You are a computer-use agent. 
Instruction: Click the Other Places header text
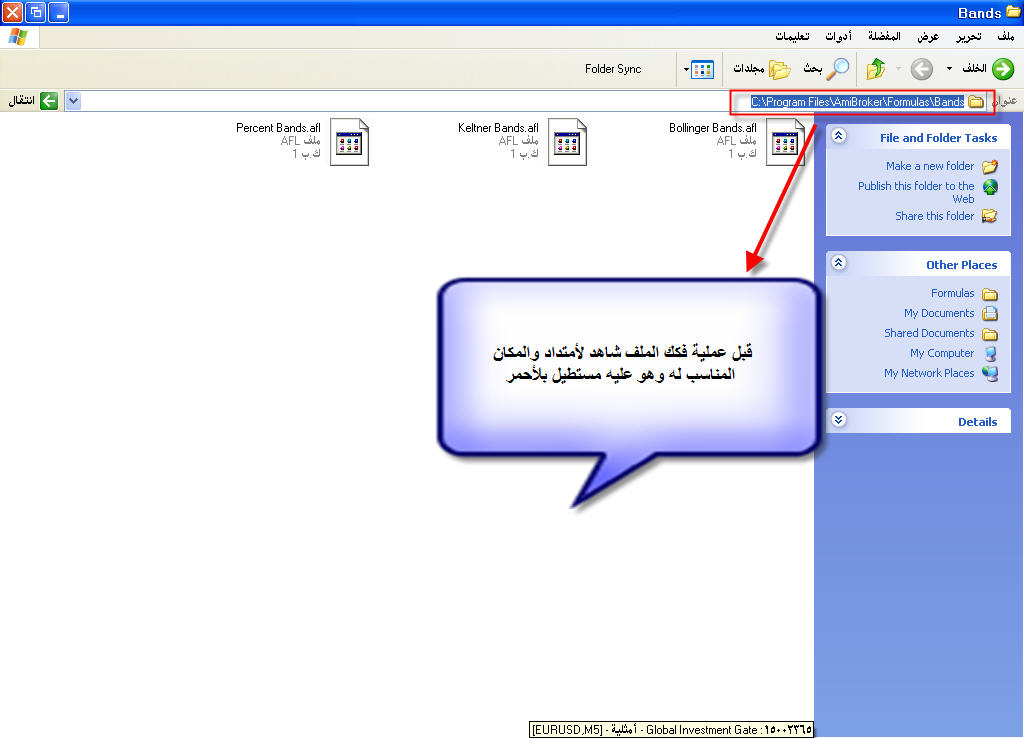pos(961,265)
